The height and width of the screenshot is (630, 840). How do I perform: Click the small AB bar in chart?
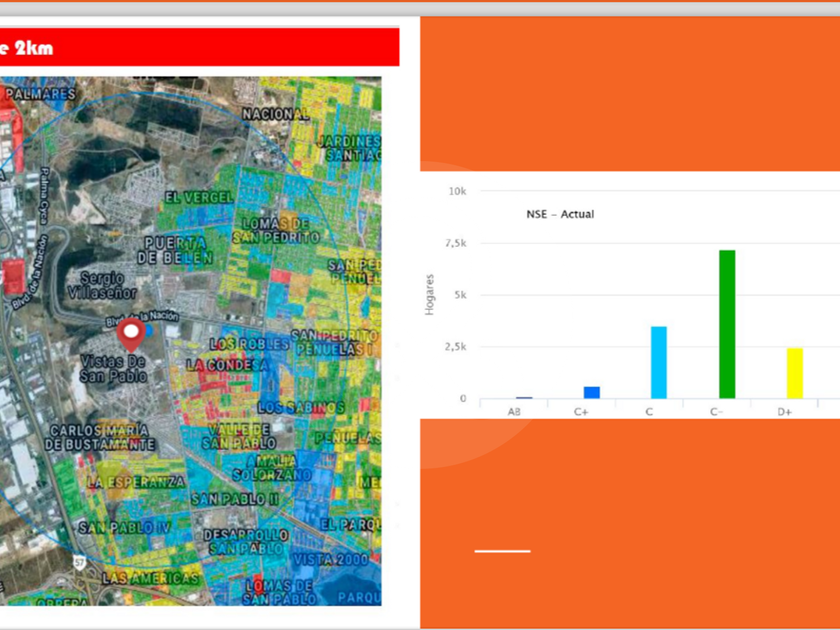click(x=524, y=398)
